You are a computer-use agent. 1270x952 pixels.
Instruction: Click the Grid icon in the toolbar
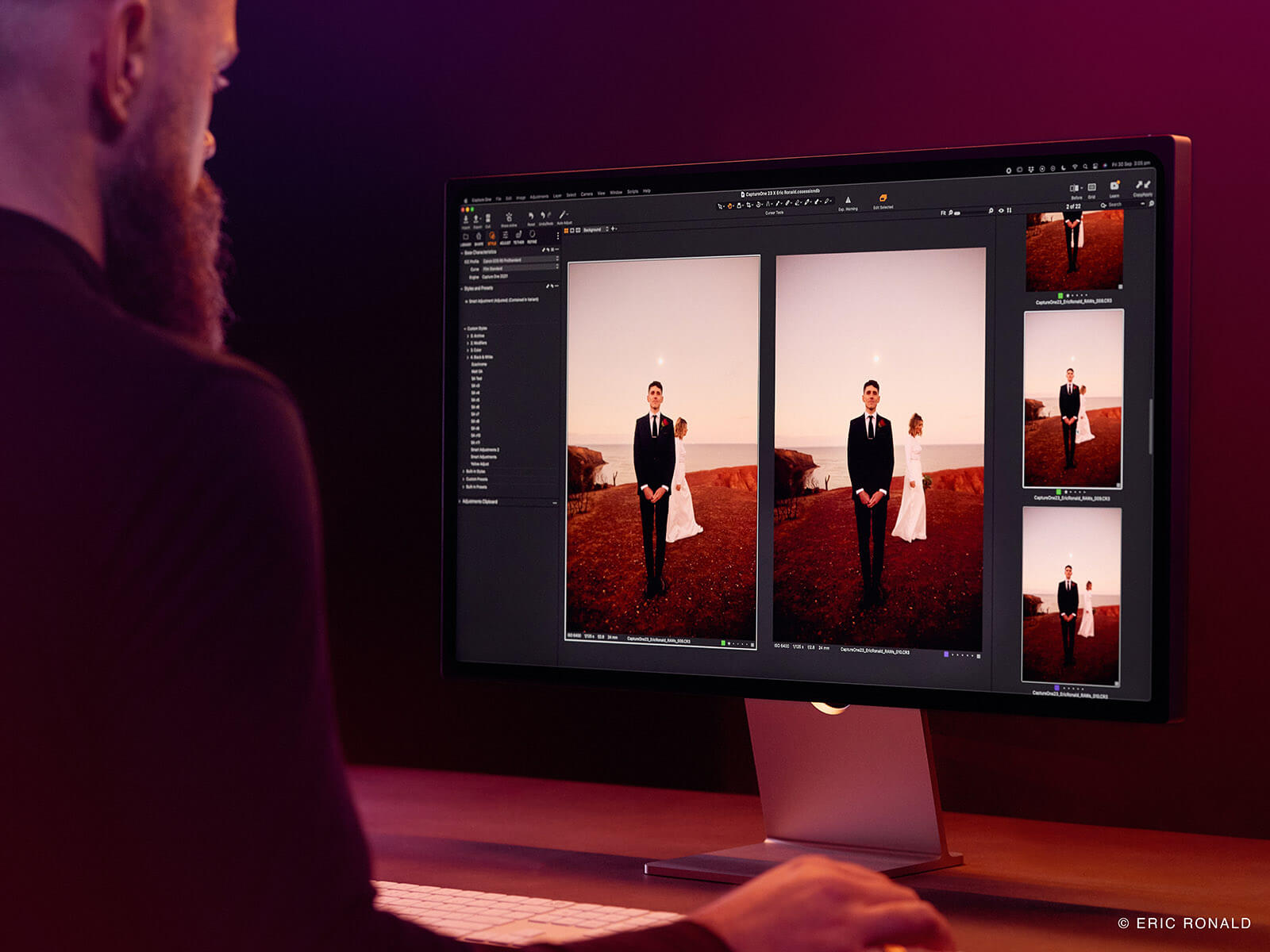pyautogui.click(x=1091, y=188)
